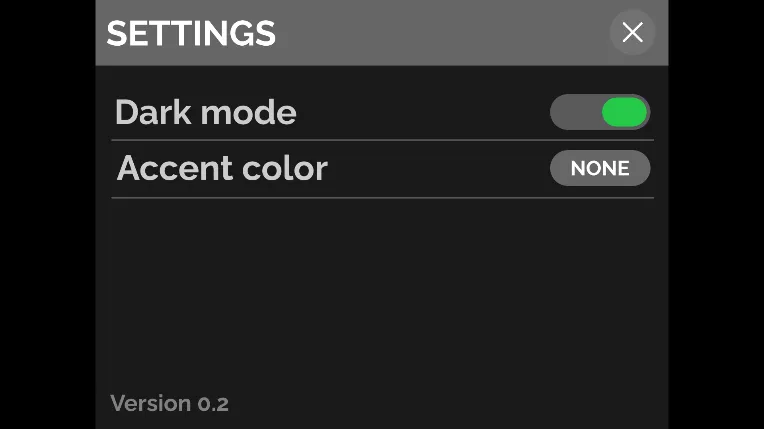Click the divider line below Dark mode
Image resolution: width=764 pixels, height=429 pixels.
pyautogui.click(x=382, y=140)
